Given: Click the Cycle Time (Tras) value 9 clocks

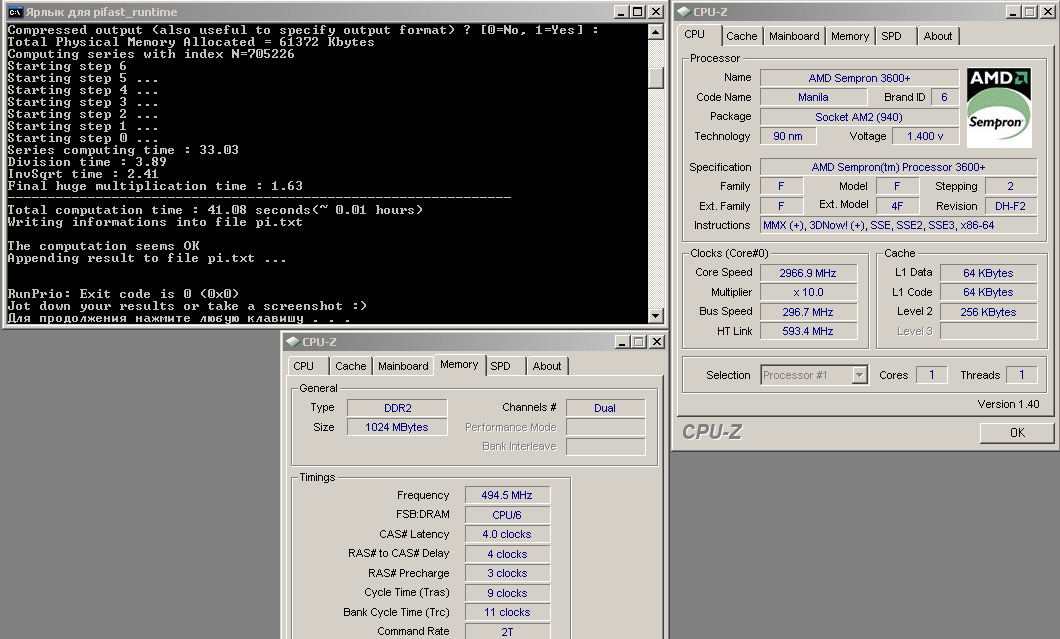Looking at the screenshot, I should [x=507, y=594].
